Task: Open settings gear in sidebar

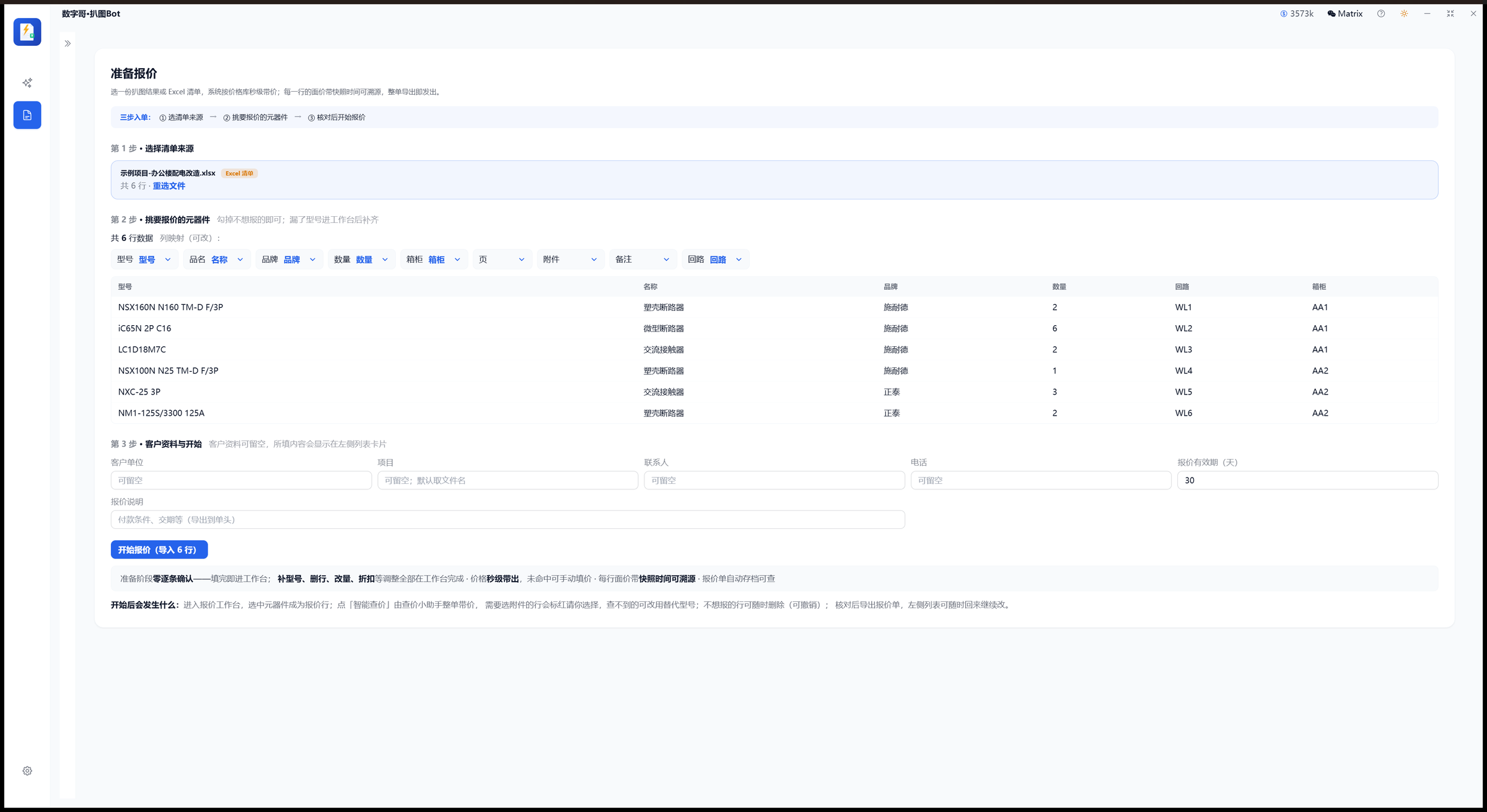Action: click(27, 771)
